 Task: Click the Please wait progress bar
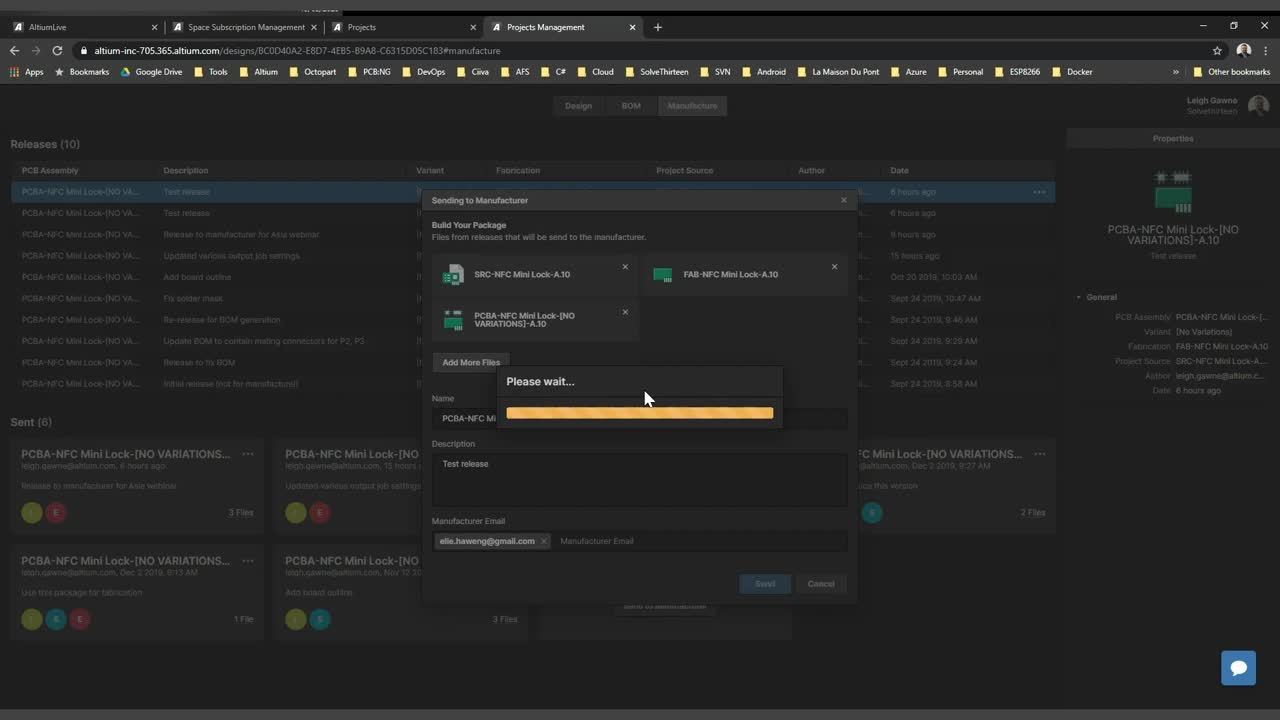pos(640,413)
